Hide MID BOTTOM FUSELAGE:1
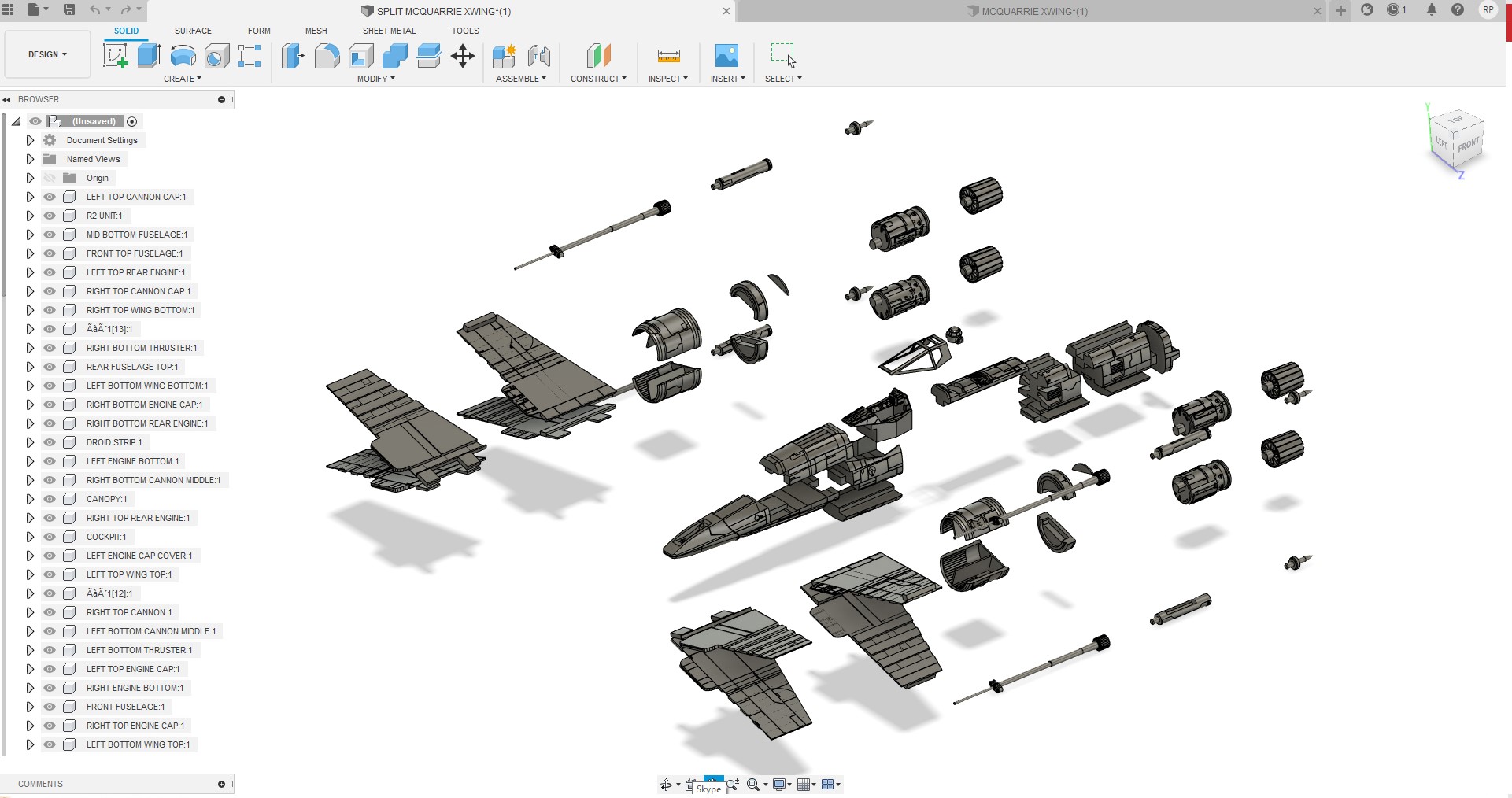 (x=50, y=235)
